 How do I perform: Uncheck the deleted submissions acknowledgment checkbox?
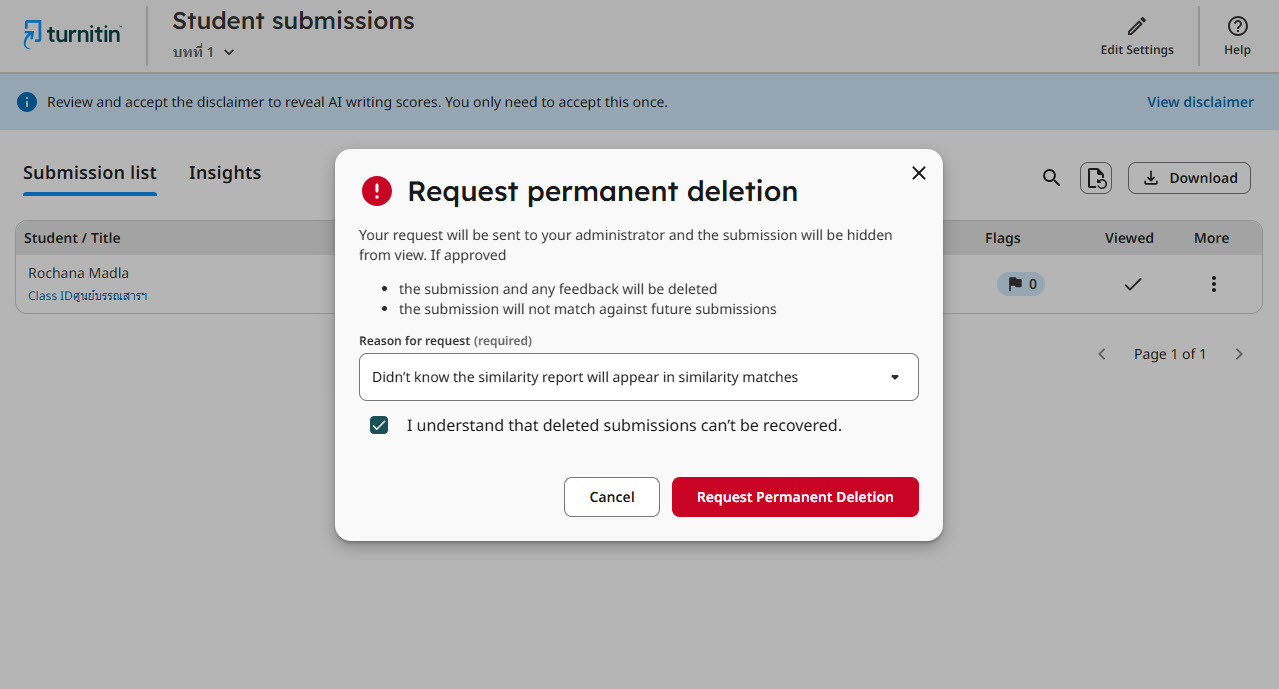379,425
